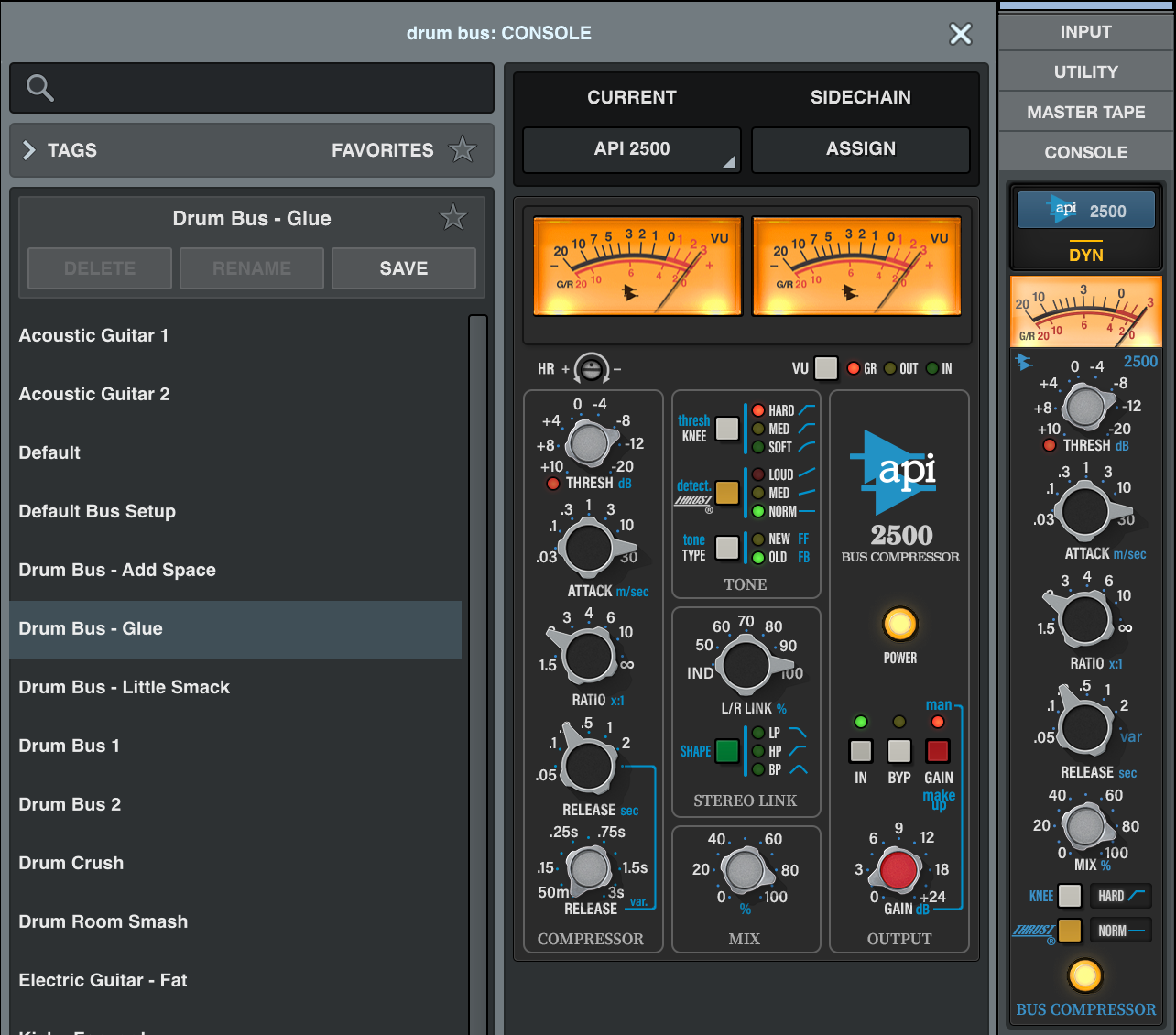Screen dimensions: 1176x1035
Task: Click the search magnifier icon
Action: pos(38,87)
